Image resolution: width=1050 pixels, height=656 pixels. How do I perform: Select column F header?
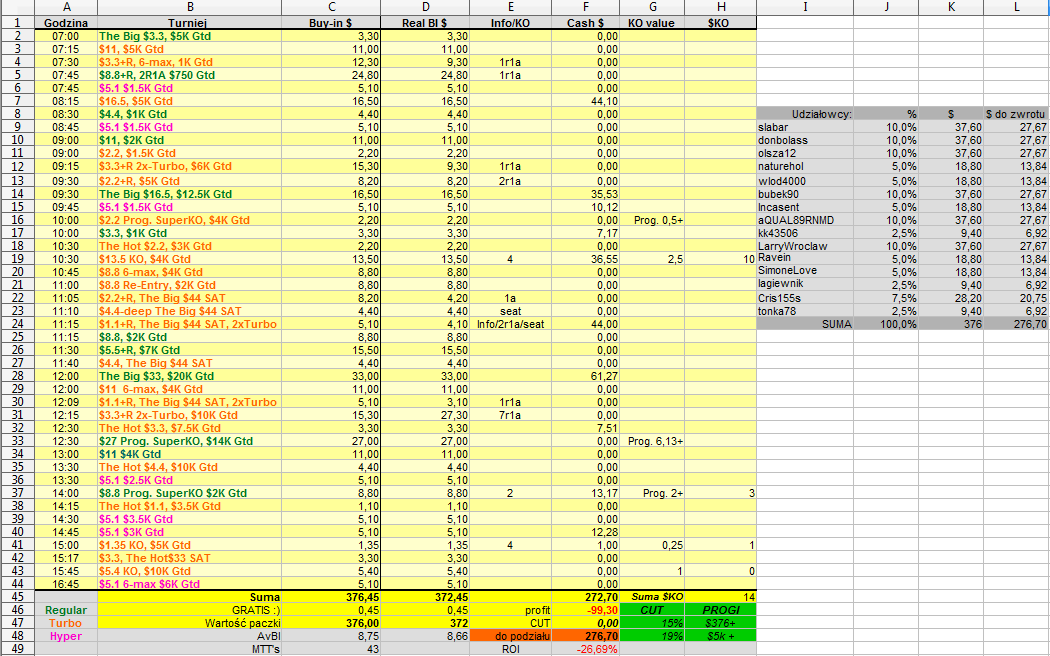coord(585,7)
